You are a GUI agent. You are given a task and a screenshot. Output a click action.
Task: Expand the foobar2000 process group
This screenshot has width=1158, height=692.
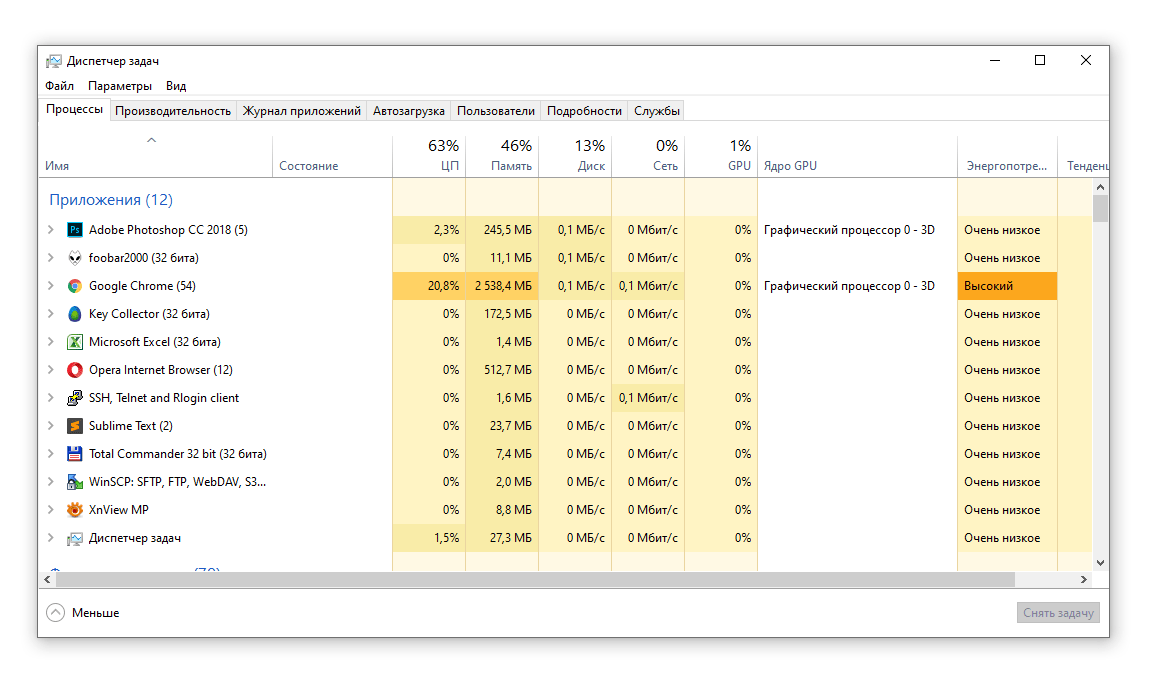50,258
